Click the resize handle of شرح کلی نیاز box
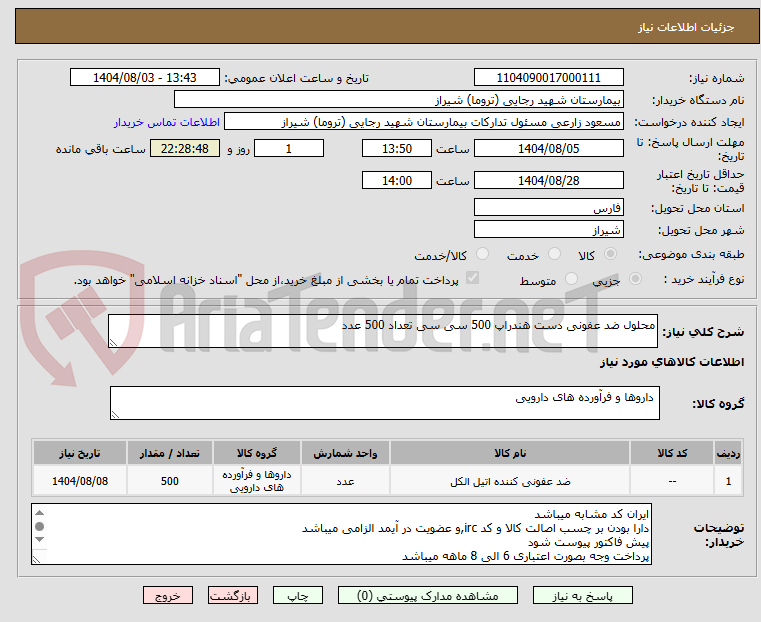761x622 pixels. point(114,343)
